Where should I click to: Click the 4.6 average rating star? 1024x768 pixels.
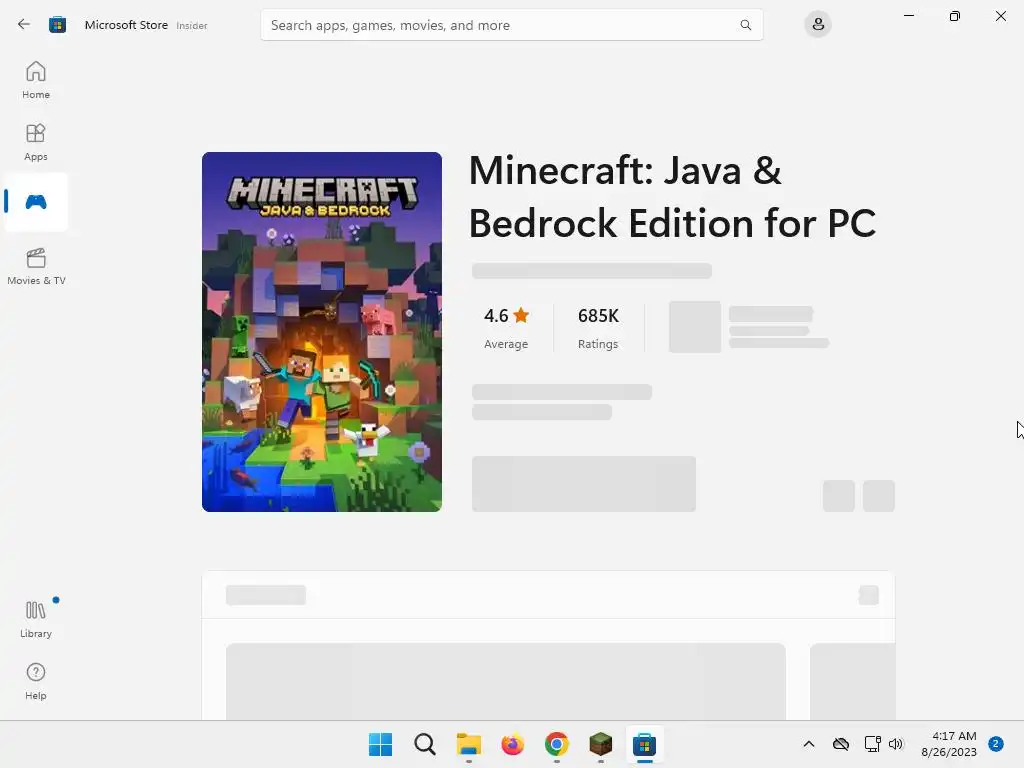[521, 315]
